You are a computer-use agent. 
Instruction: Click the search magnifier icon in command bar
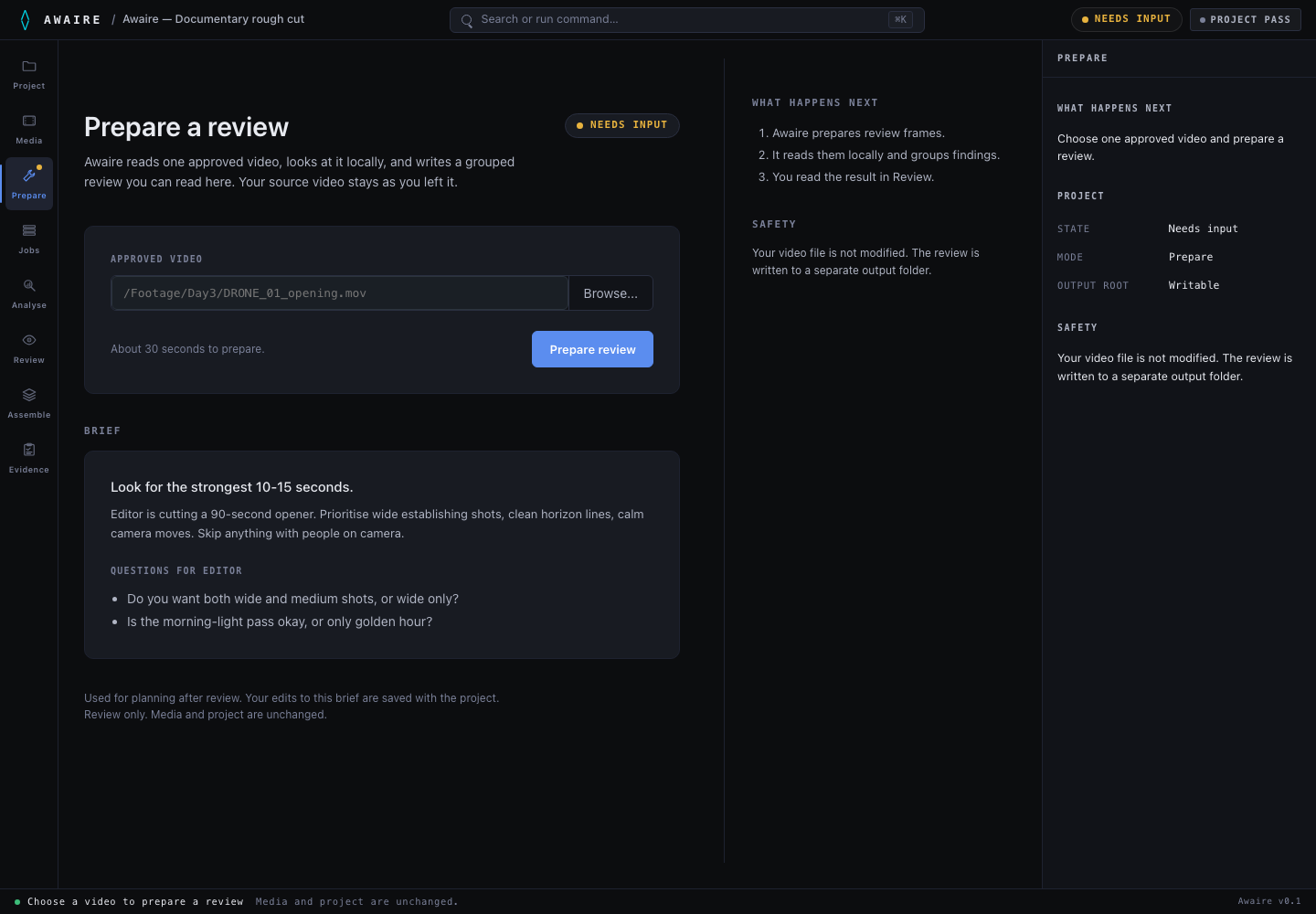467,20
